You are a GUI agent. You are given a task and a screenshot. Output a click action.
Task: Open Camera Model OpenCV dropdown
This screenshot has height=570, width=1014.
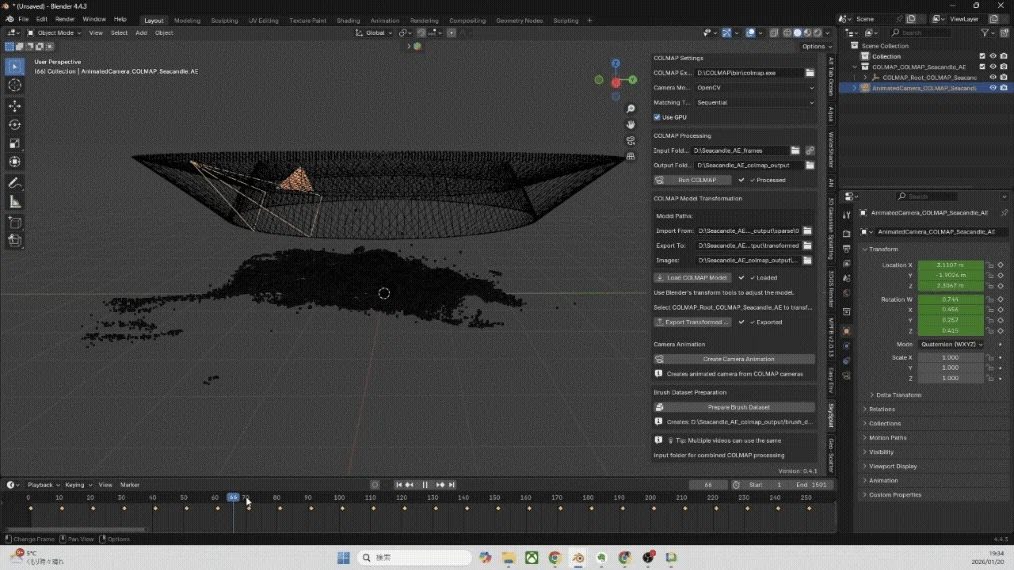pos(755,88)
